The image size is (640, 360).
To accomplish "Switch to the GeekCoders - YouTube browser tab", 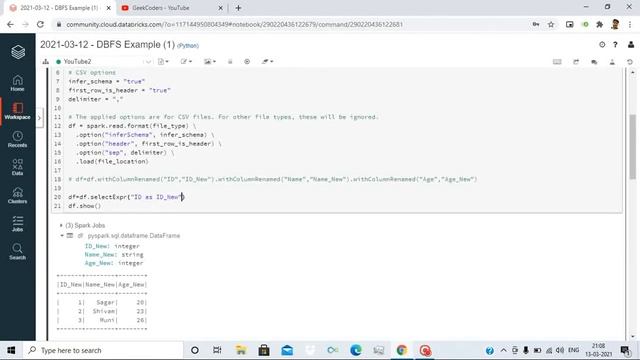I will pyautogui.click(x=171, y=8).
